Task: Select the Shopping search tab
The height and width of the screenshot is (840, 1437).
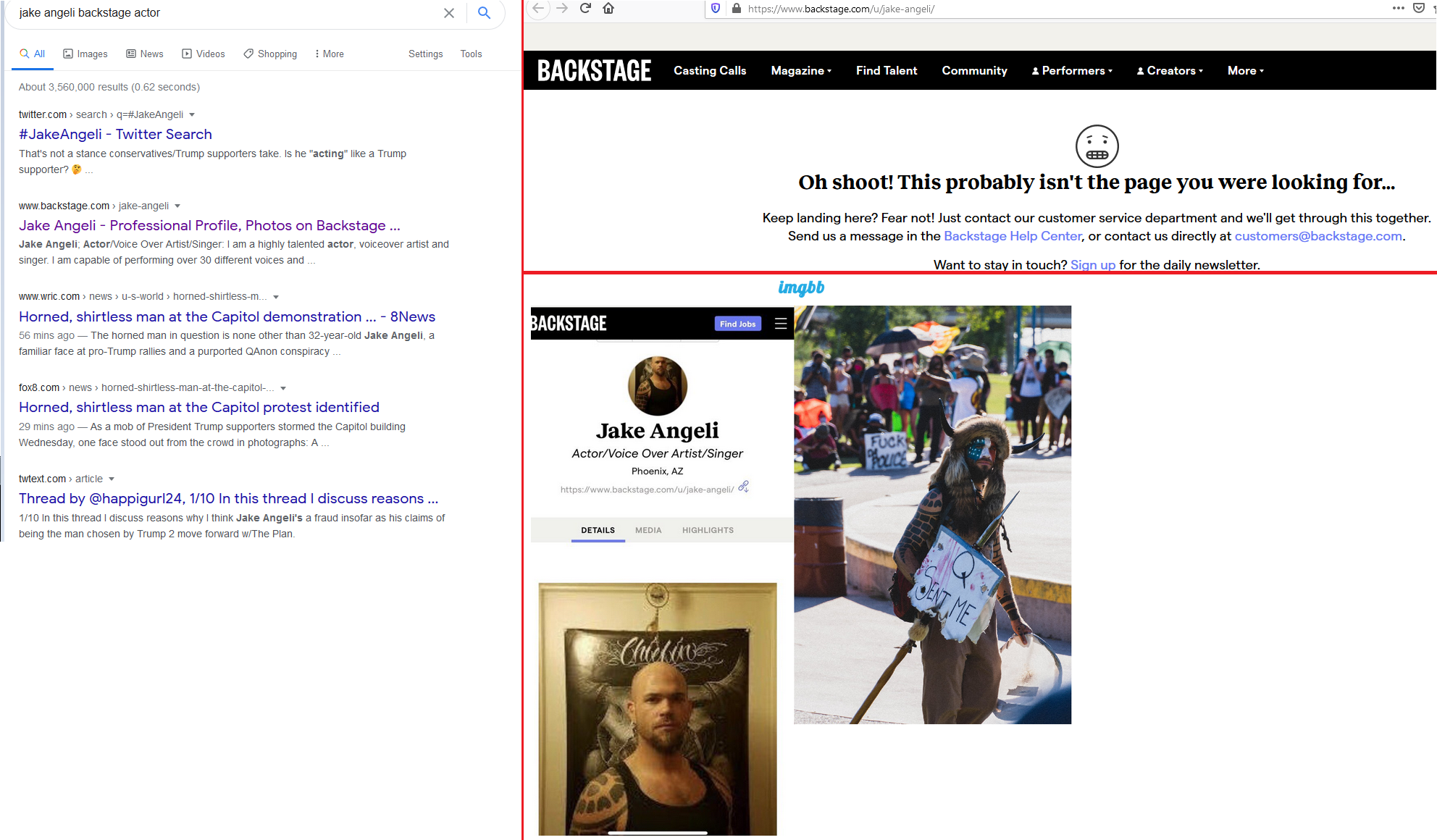Action: (270, 54)
